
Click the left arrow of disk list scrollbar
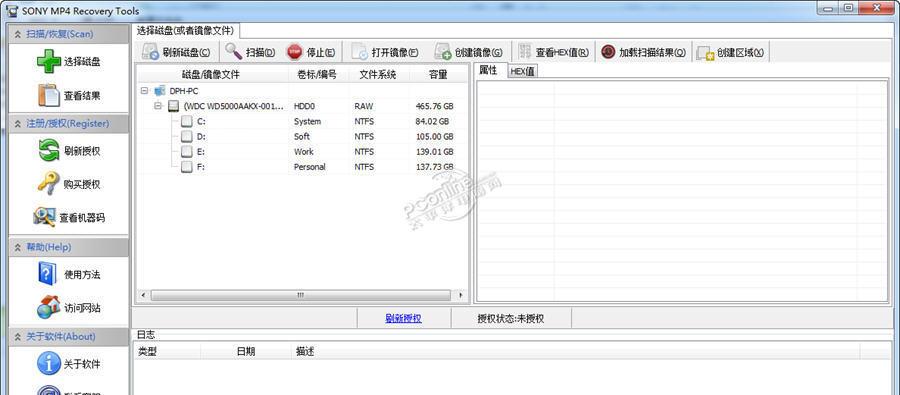point(142,295)
